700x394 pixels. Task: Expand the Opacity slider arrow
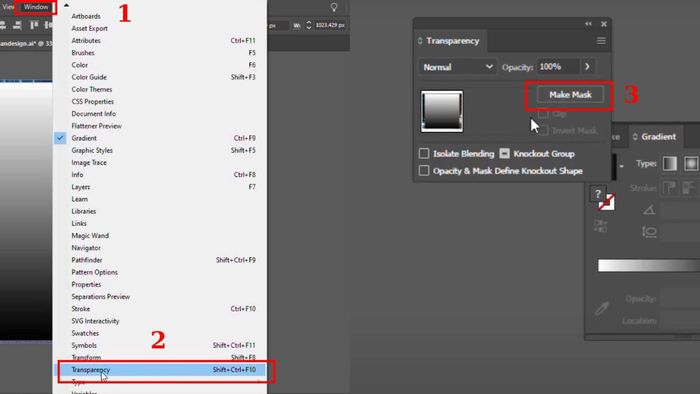(588, 66)
